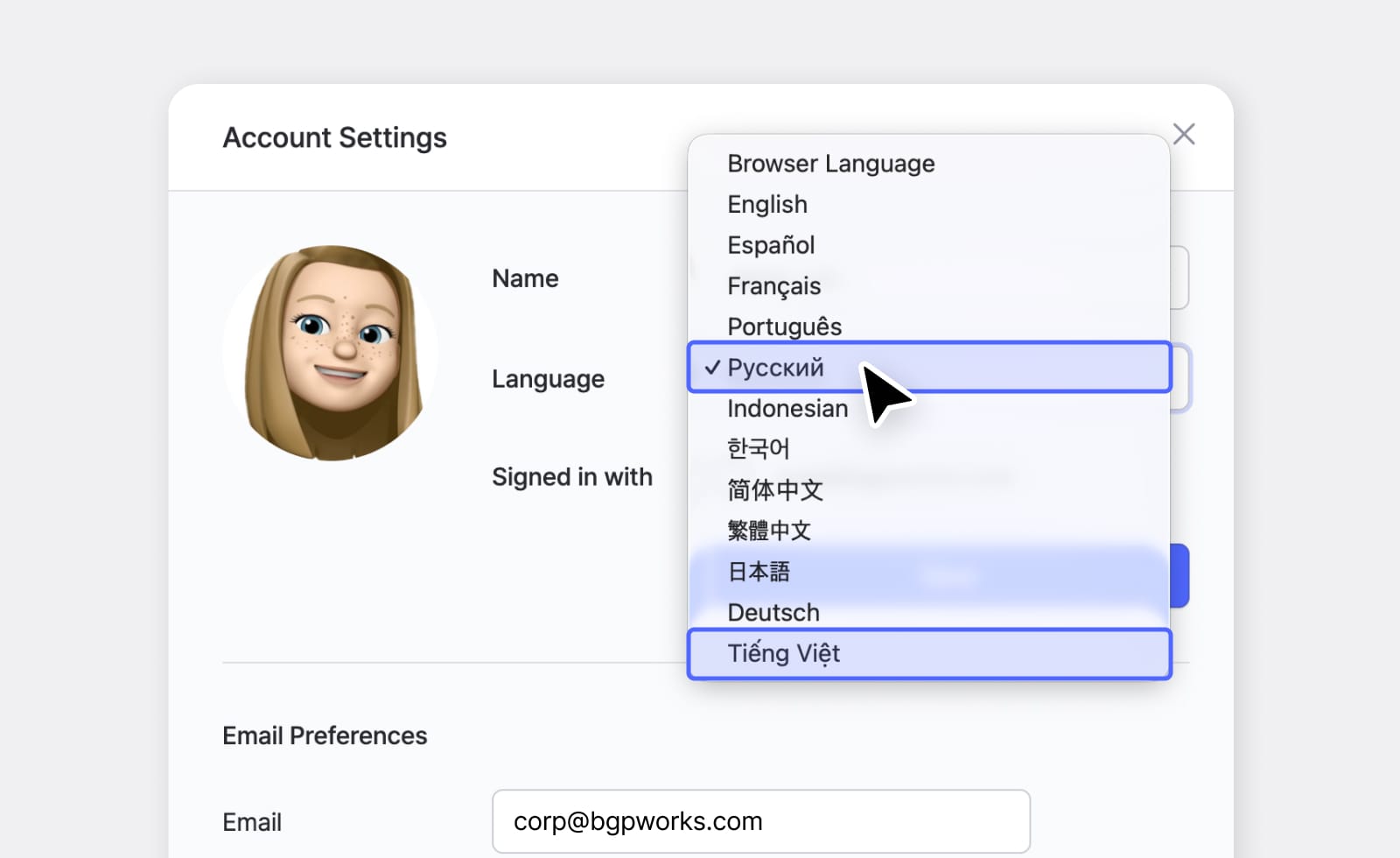The image size is (1400, 858).
Task: Choose 繁體中文 from the list
Action: click(768, 530)
